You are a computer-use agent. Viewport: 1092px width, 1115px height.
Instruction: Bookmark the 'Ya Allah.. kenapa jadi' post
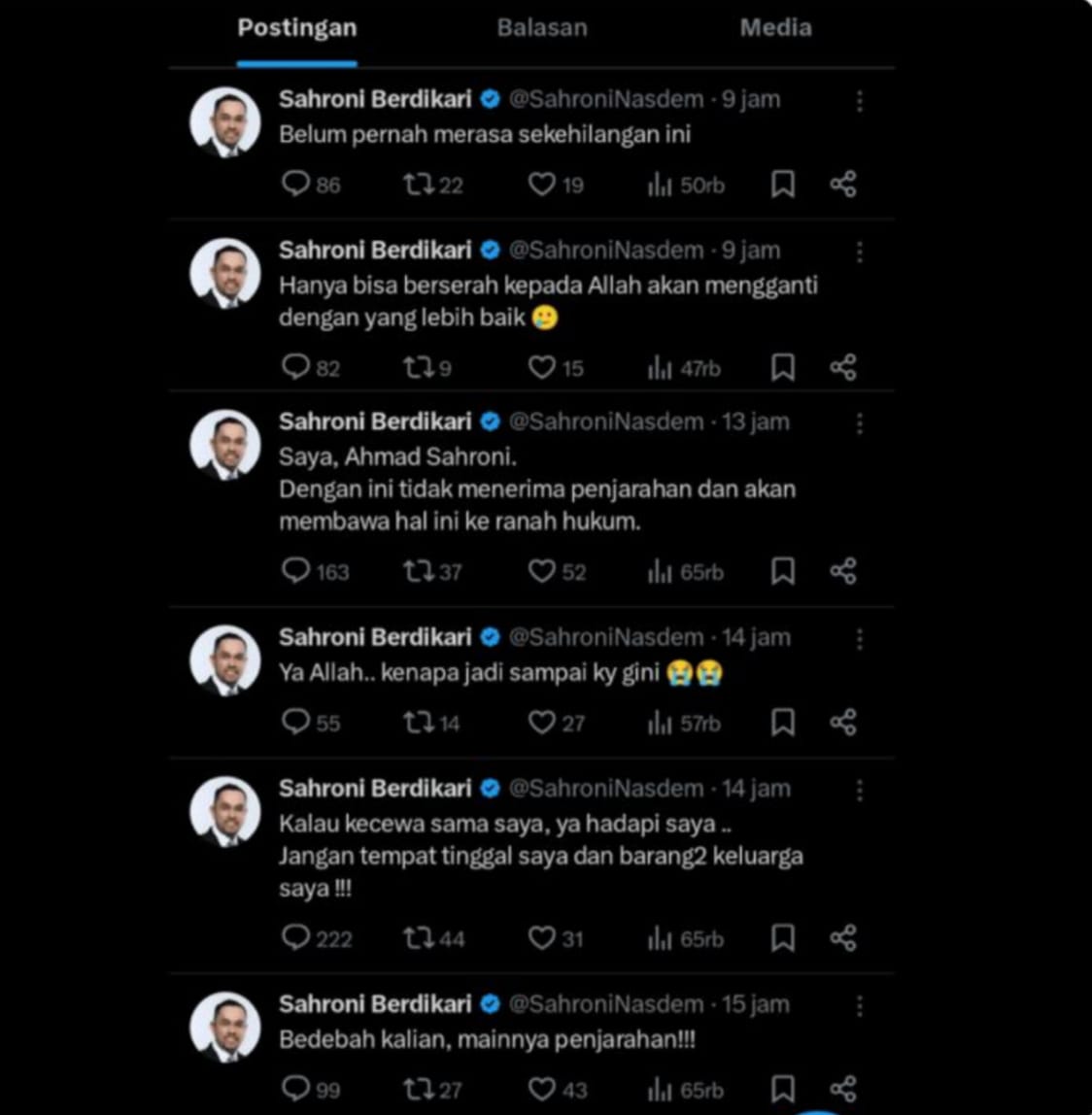click(782, 723)
